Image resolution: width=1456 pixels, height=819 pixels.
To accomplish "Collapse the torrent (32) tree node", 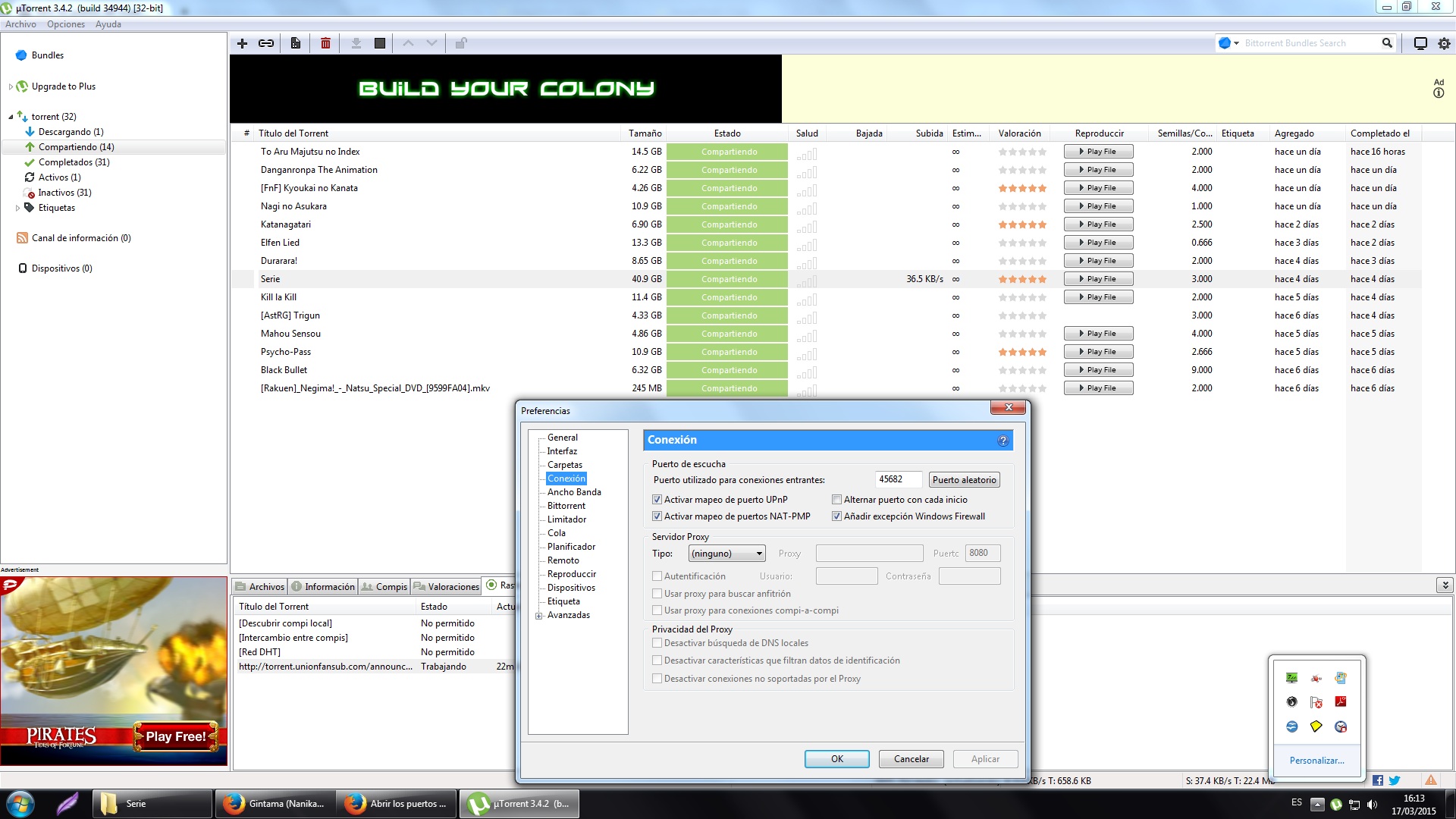I will pos(11,117).
